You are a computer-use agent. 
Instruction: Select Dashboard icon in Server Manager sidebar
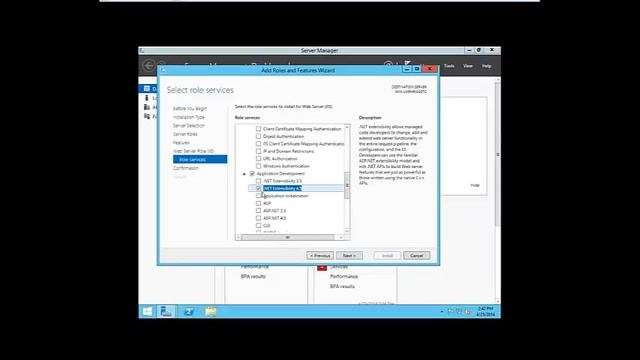point(147,88)
